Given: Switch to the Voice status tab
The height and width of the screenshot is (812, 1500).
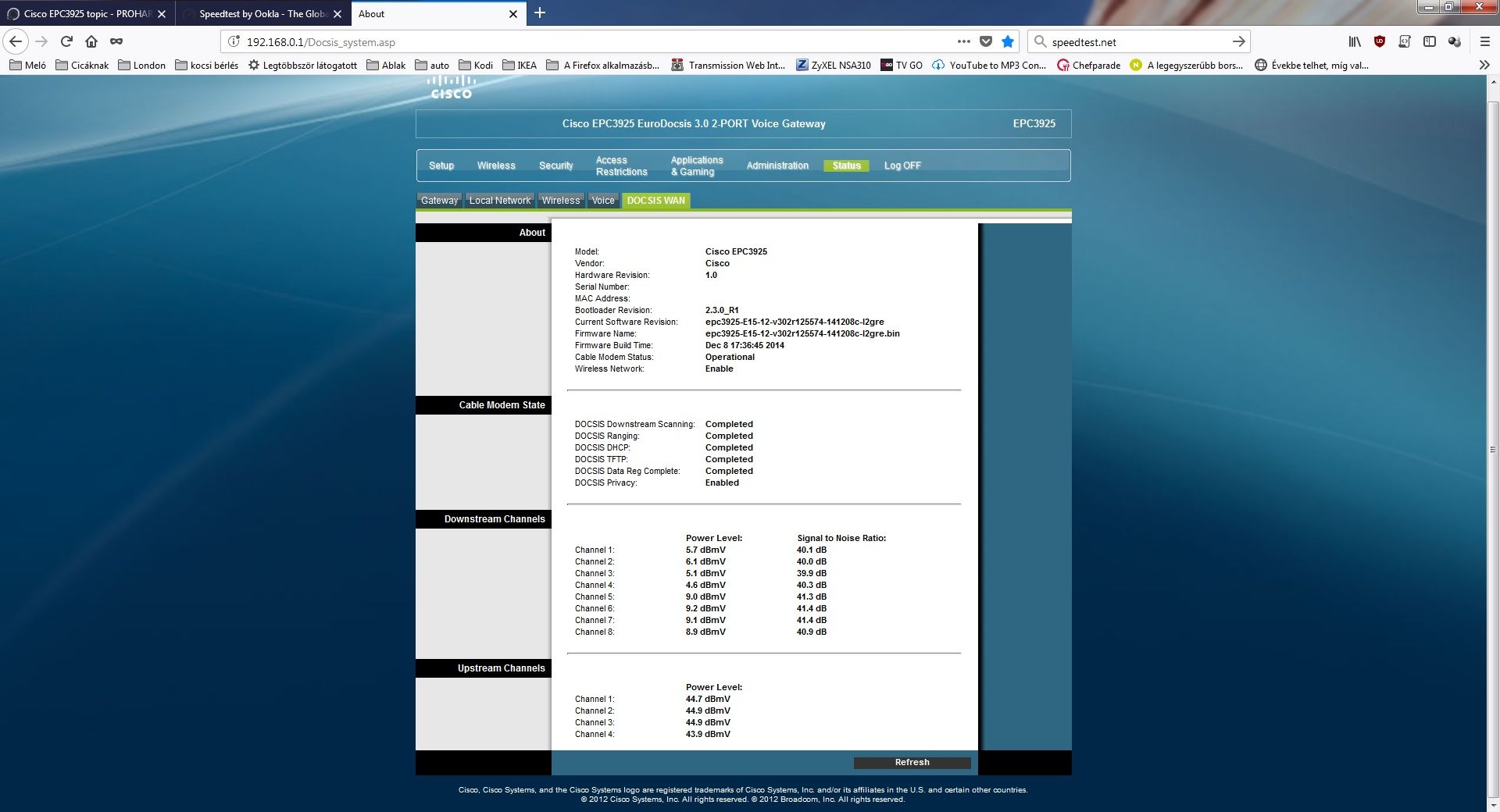Looking at the screenshot, I should 603,201.
